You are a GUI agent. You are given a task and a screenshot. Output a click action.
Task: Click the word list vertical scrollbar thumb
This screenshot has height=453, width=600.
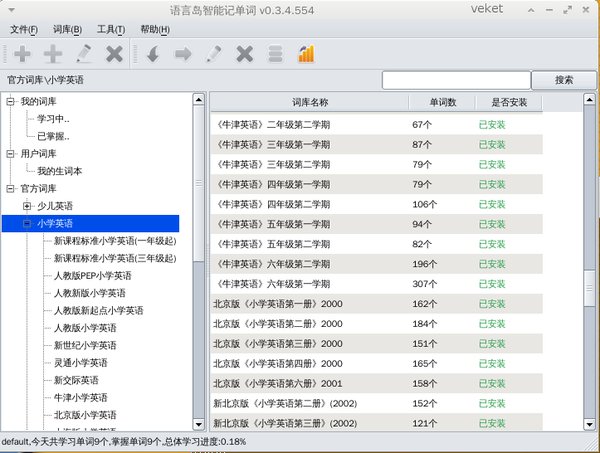(x=589, y=288)
